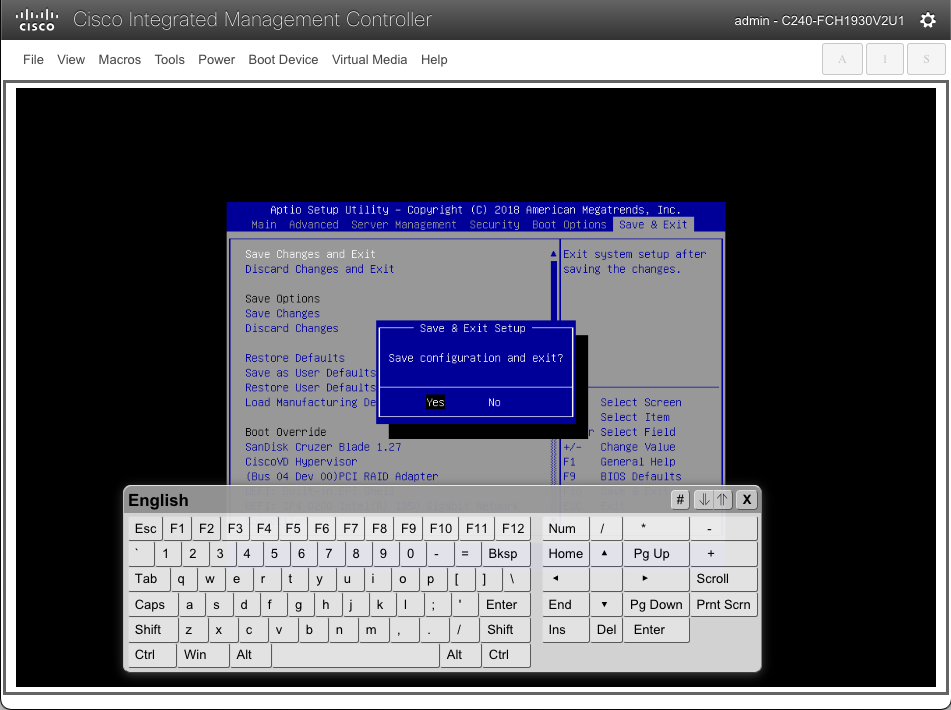Click the left arrow navigation key
The image size is (951, 710).
coord(565,578)
